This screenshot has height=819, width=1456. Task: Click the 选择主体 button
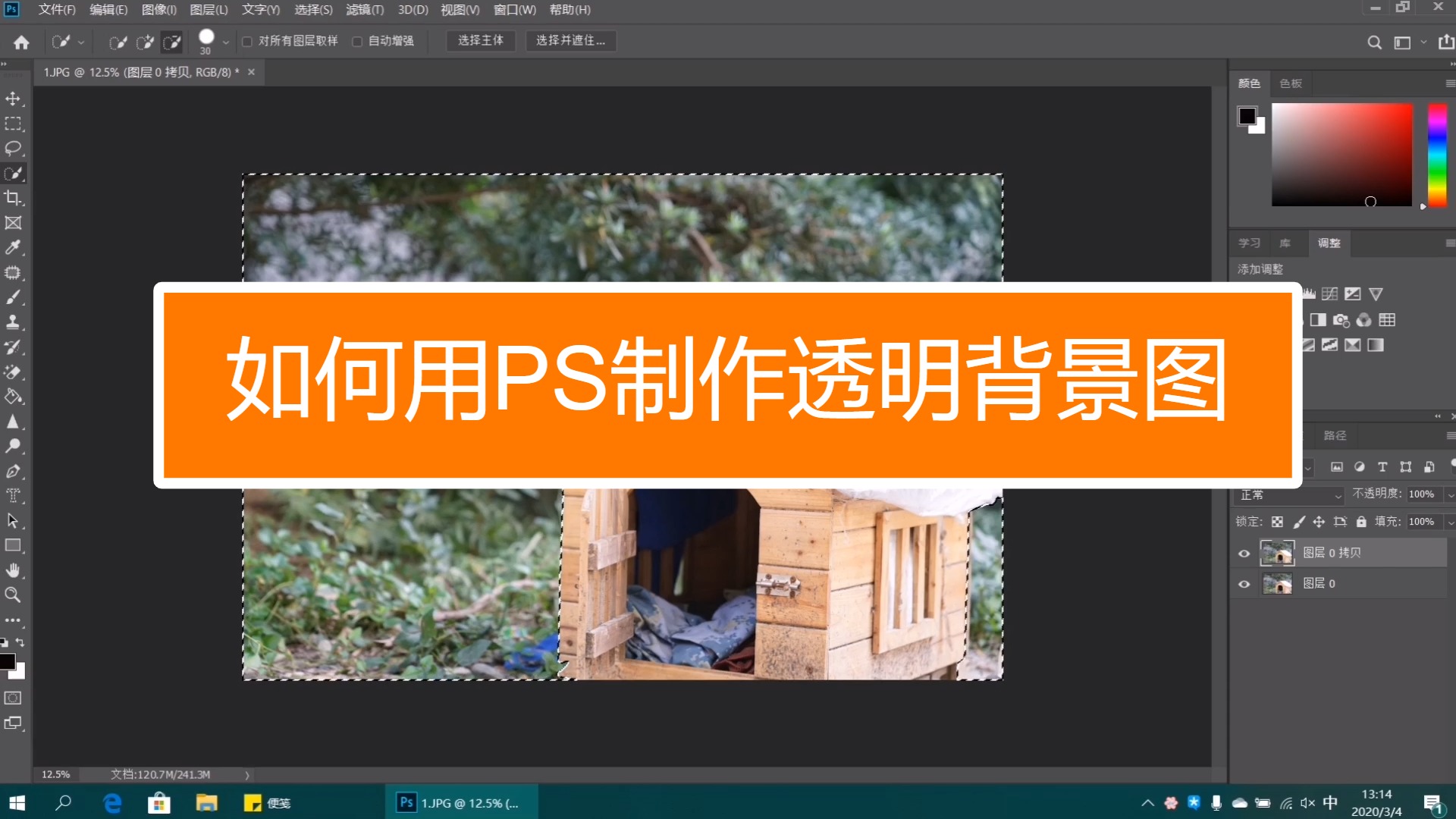[481, 41]
